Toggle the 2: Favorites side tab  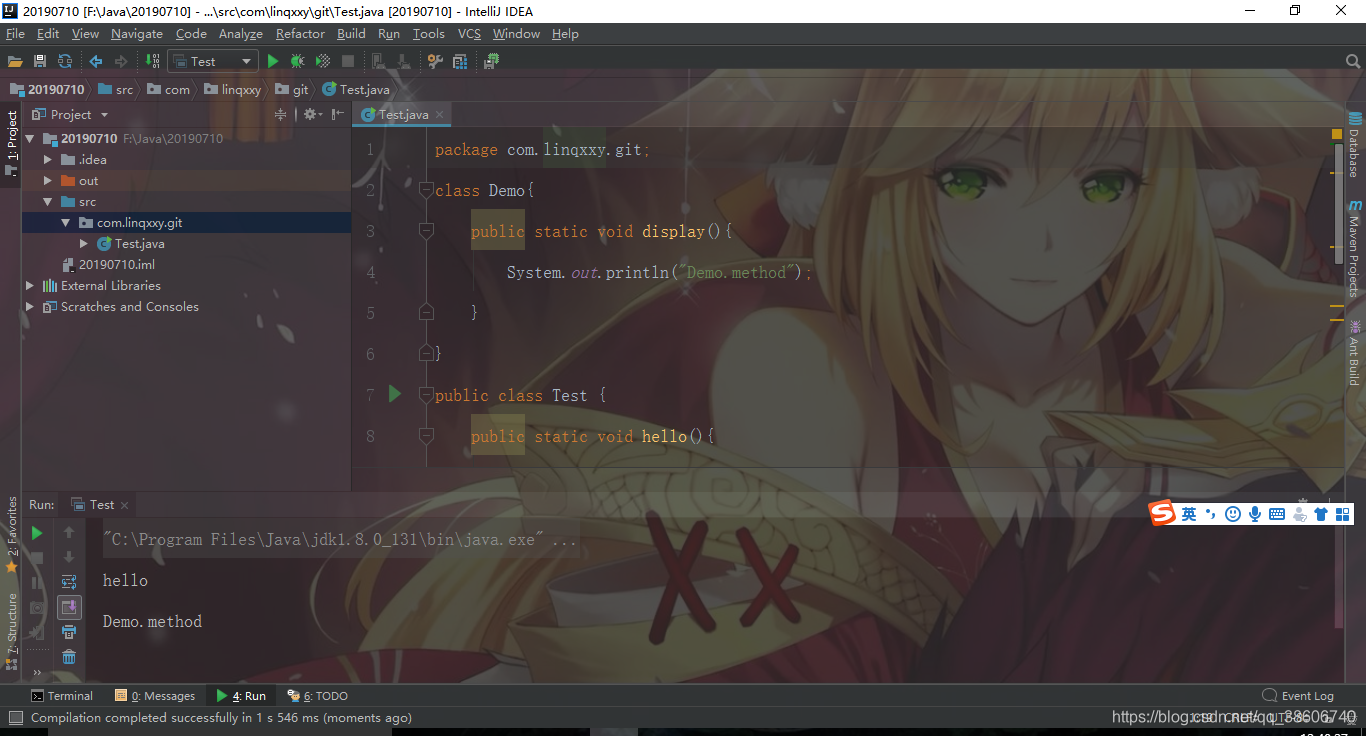pos(11,533)
